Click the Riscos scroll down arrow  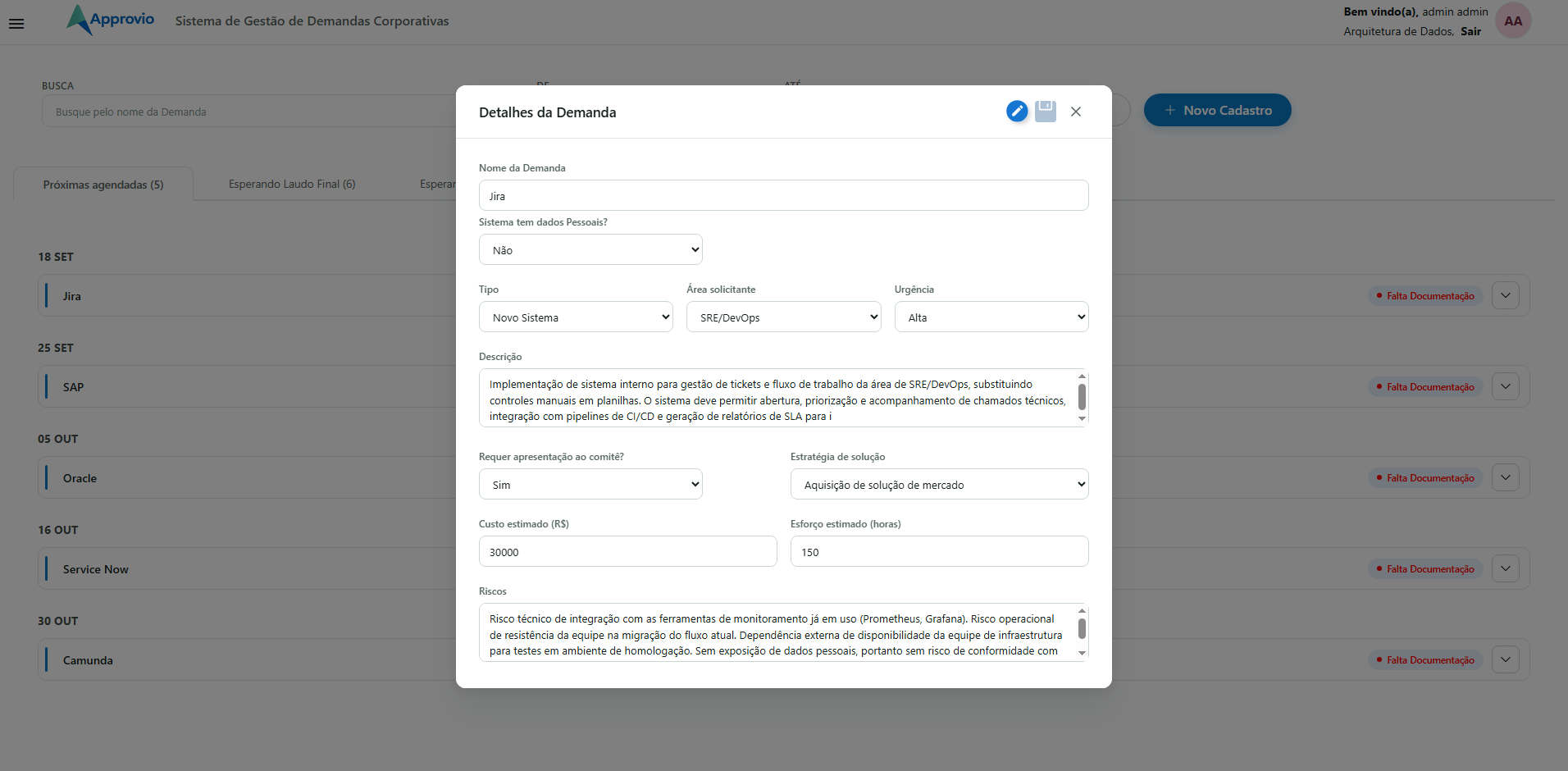coord(1082,654)
